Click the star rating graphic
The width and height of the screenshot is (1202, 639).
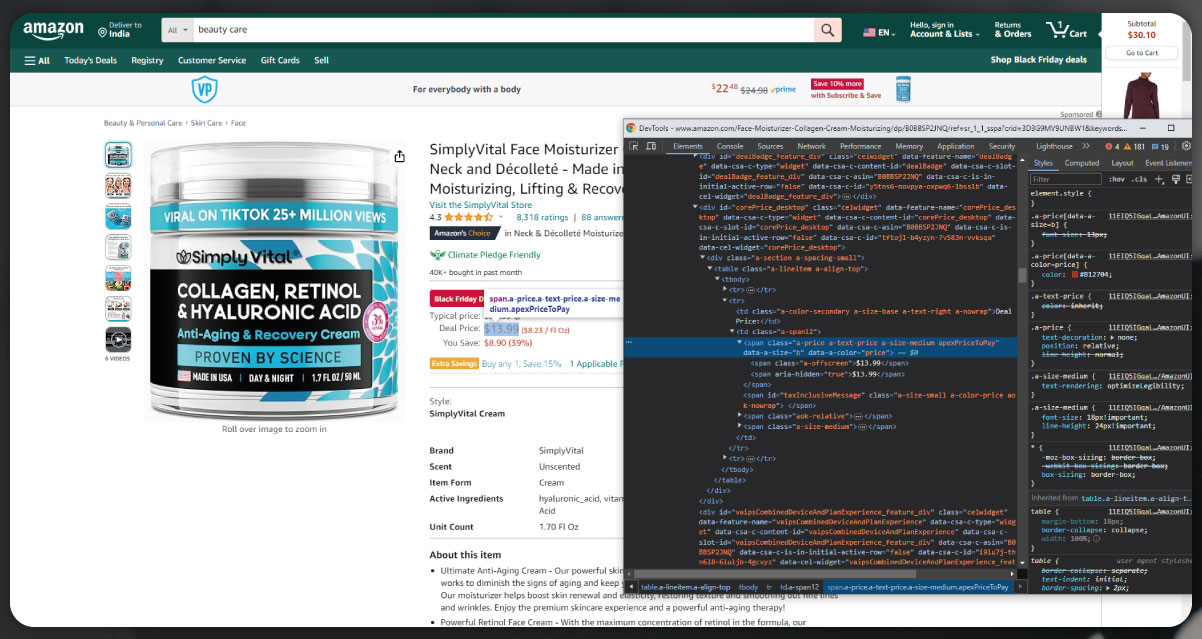tap(468, 216)
